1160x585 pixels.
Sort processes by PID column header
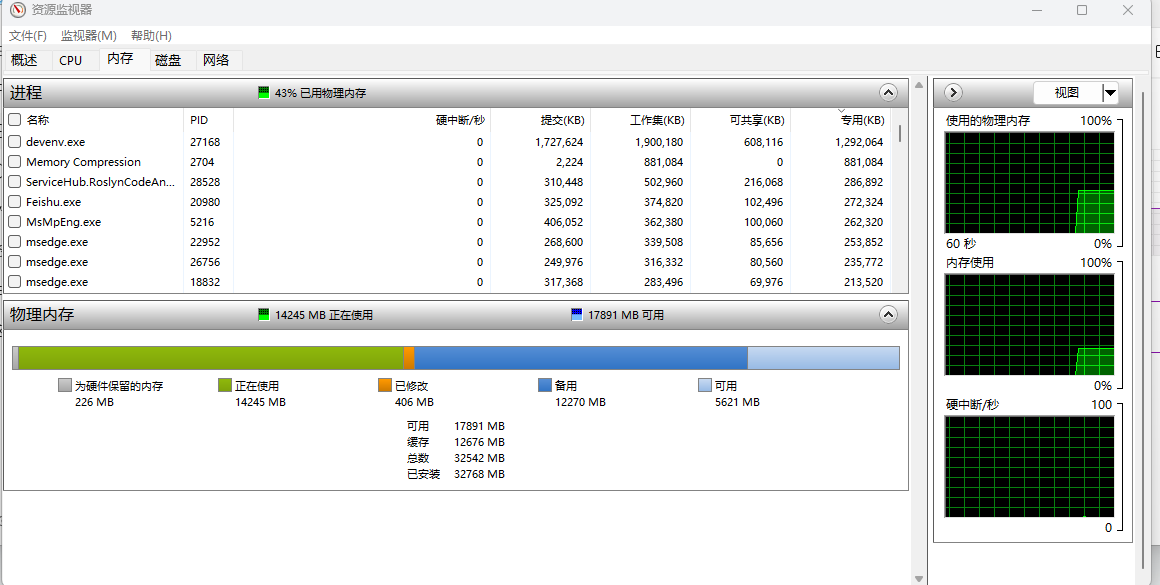click(199, 120)
